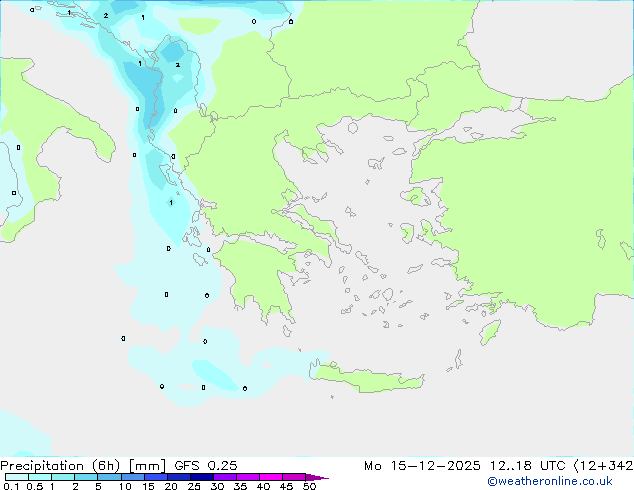Click the island of Rhodes on map
This screenshot has height=490, width=634.
coord(490,332)
